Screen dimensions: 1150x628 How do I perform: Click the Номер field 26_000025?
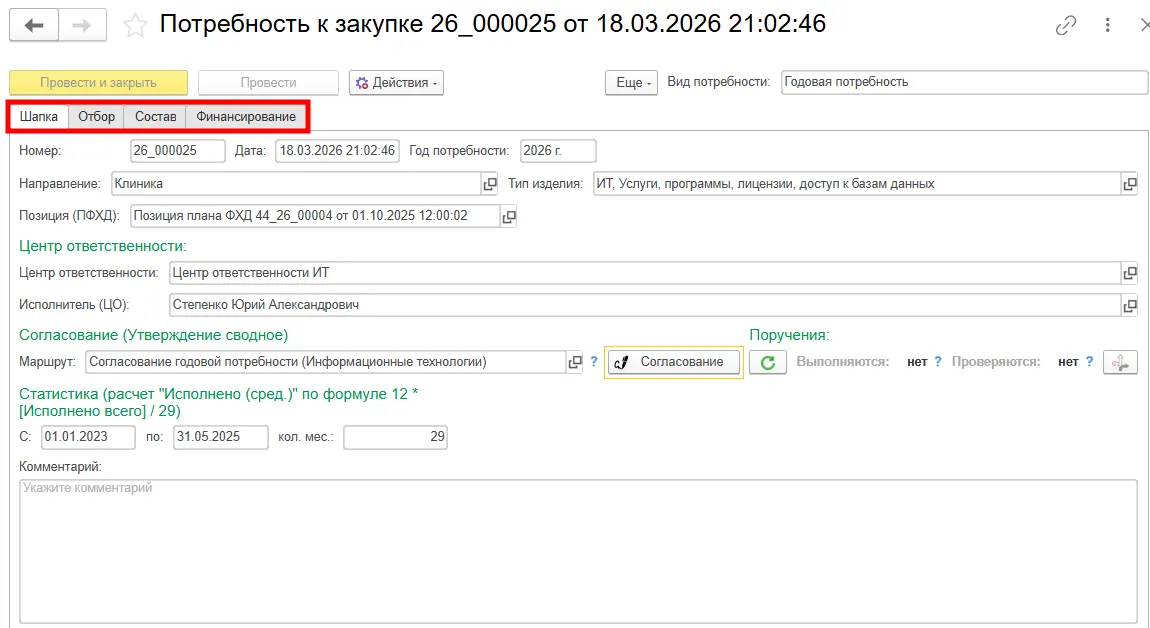pos(177,151)
